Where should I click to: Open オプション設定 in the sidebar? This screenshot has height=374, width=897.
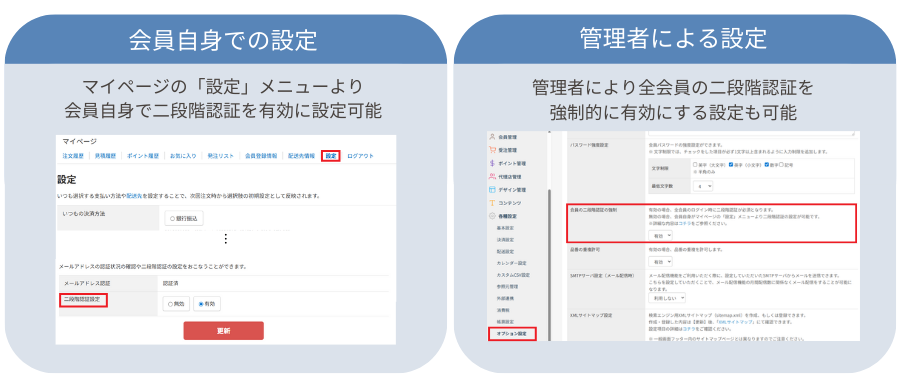[512, 333]
